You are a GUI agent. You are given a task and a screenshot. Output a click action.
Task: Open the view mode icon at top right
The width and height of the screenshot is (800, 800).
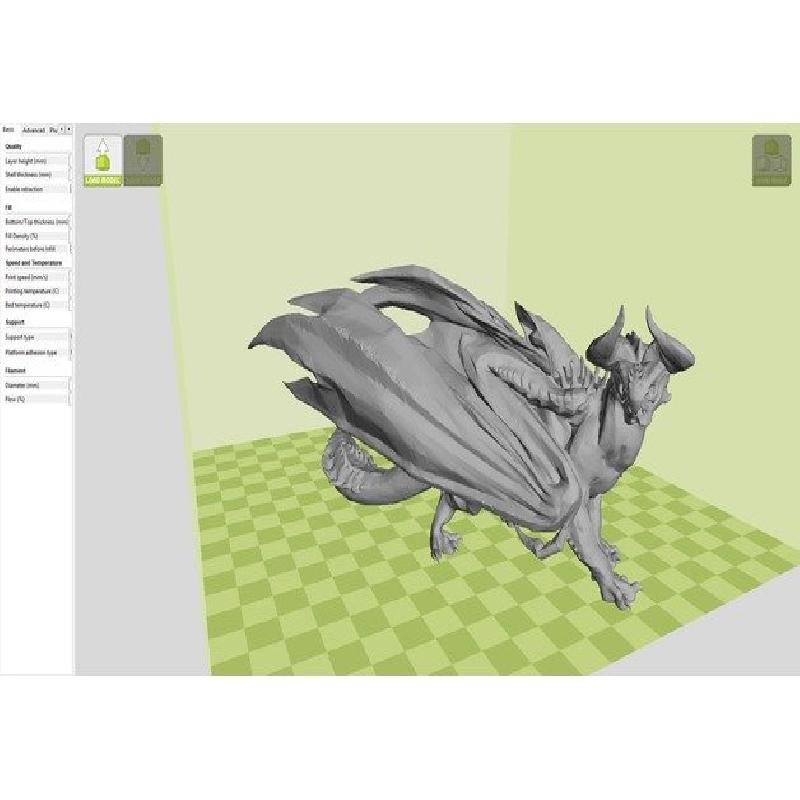click(771, 160)
